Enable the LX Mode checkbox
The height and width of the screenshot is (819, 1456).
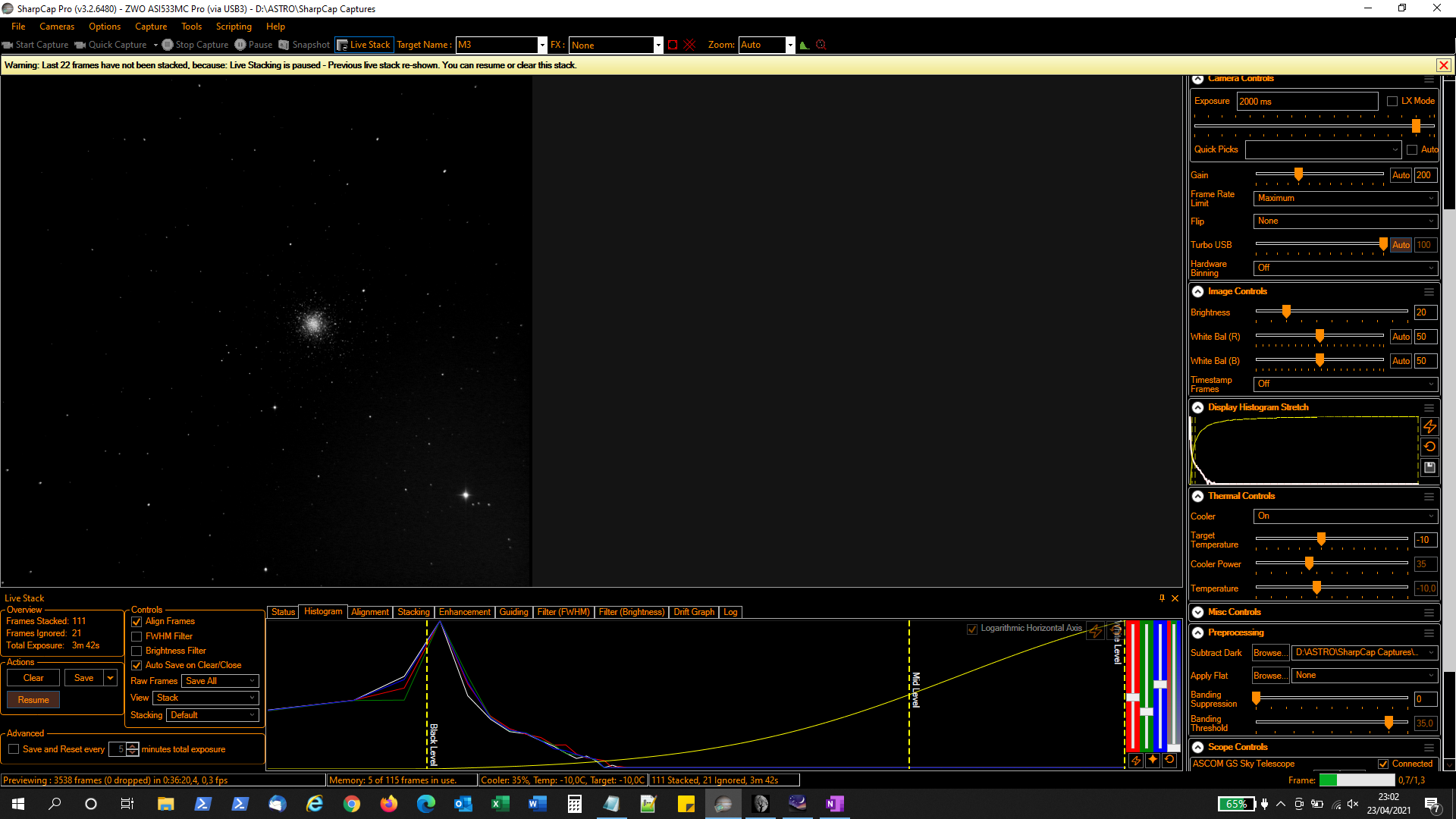pyautogui.click(x=1392, y=102)
